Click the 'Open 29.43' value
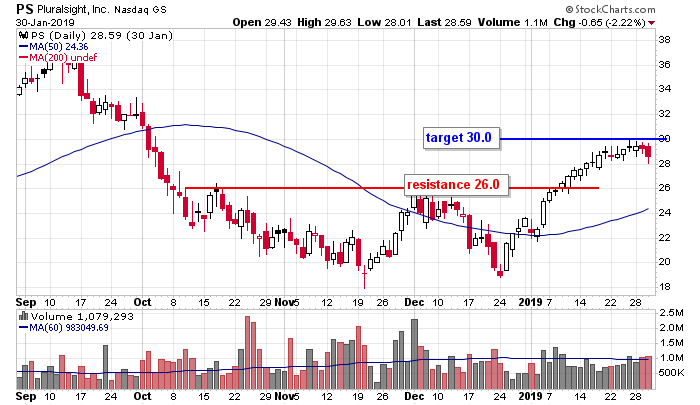Screen dimensions: 700x405 coord(262,22)
